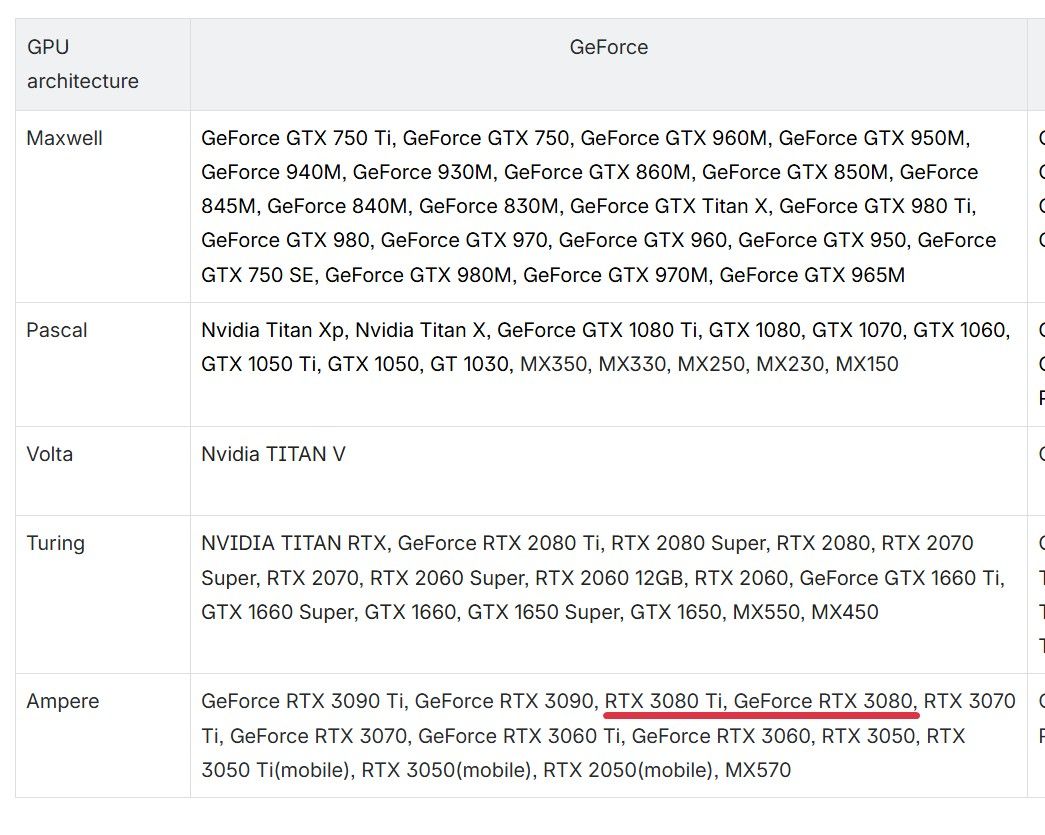Click "GeForce GTX 965M" in Maxwell row
The width and height of the screenshot is (1045, 835).
pyautogui.click(x=812, y=274)
